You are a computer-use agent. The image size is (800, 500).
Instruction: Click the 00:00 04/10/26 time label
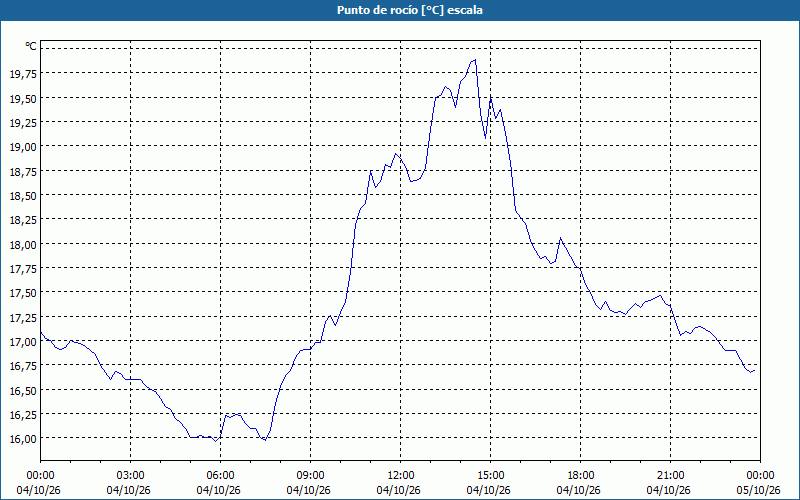click(38, 483)
